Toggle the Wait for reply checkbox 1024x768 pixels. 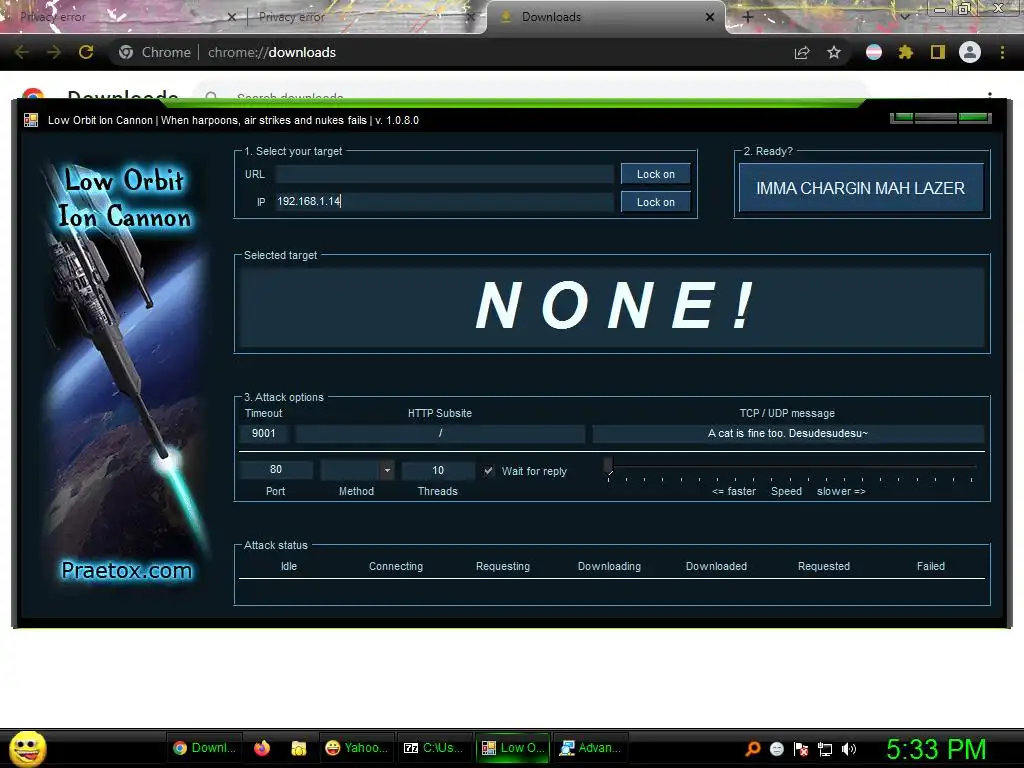(488, 471)
